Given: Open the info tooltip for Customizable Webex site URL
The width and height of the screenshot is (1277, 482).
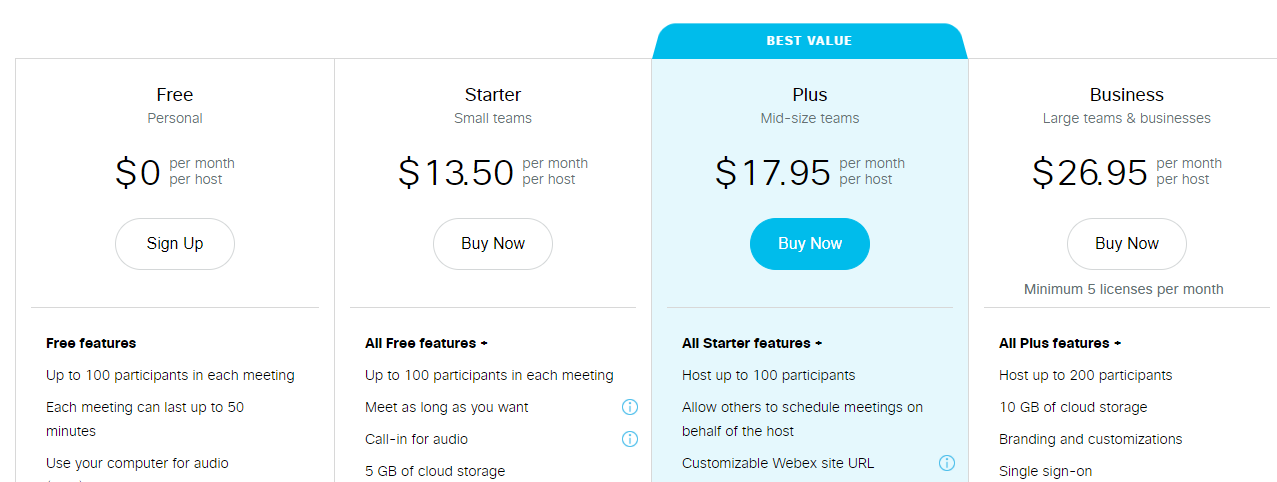Looking at the screenshot, I should point(947,463).
